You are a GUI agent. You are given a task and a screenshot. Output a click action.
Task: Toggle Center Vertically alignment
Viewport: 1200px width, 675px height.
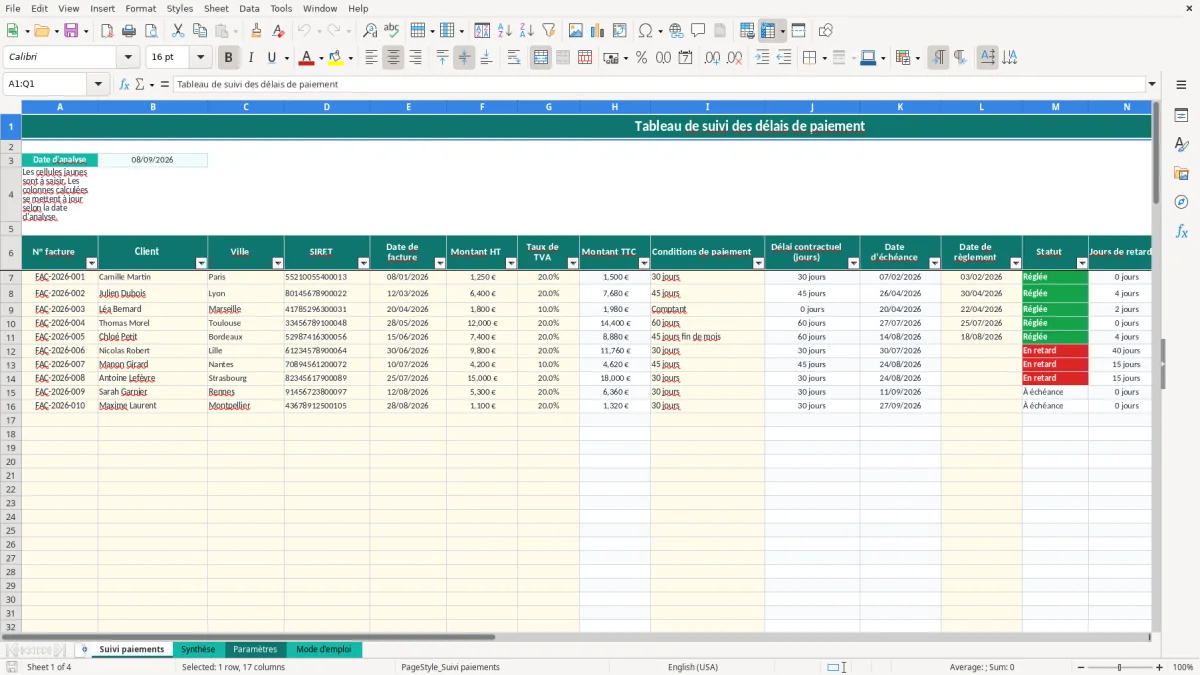[464, 58]
